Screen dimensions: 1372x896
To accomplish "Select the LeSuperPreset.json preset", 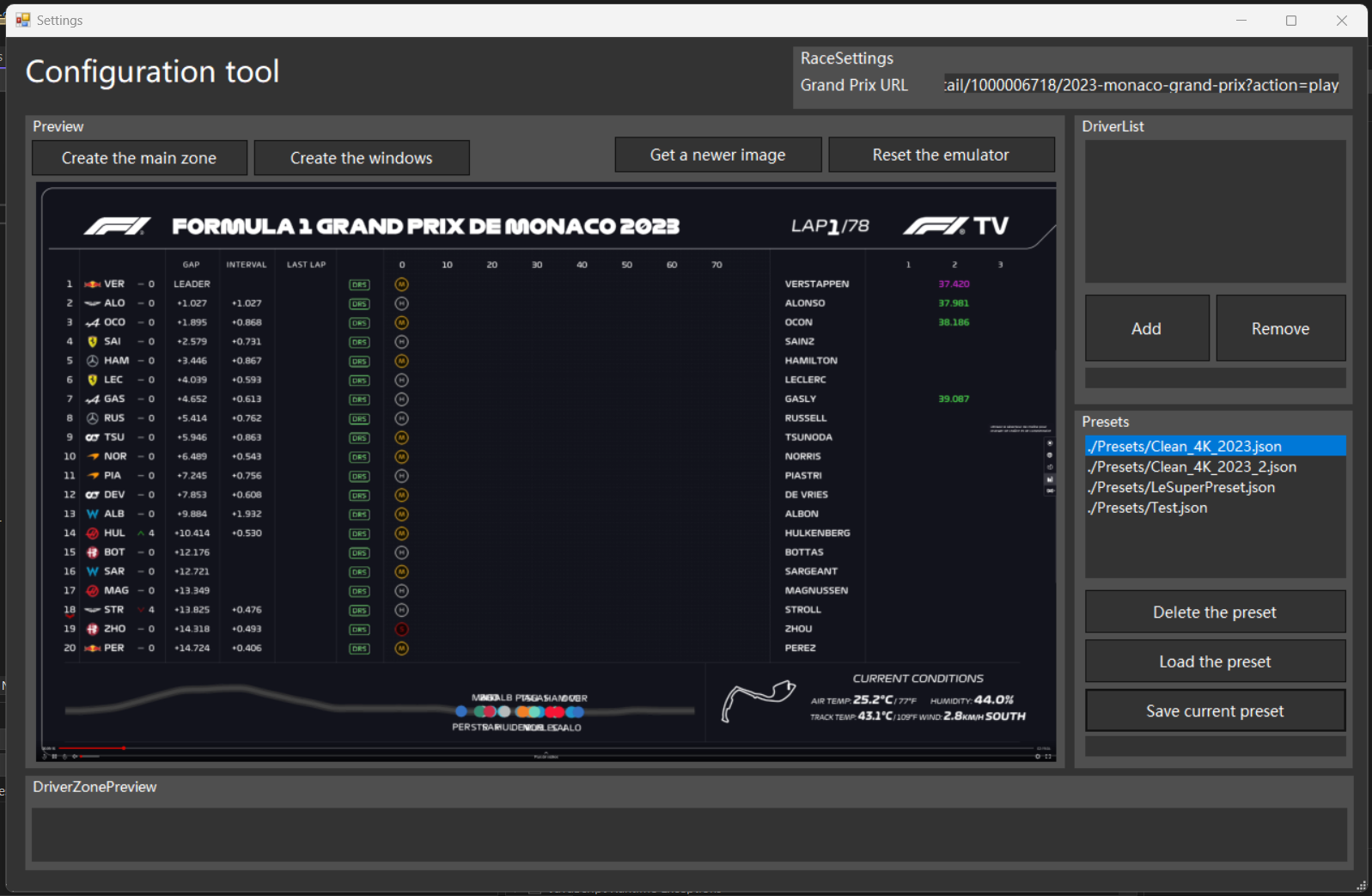I will 1215,488.
